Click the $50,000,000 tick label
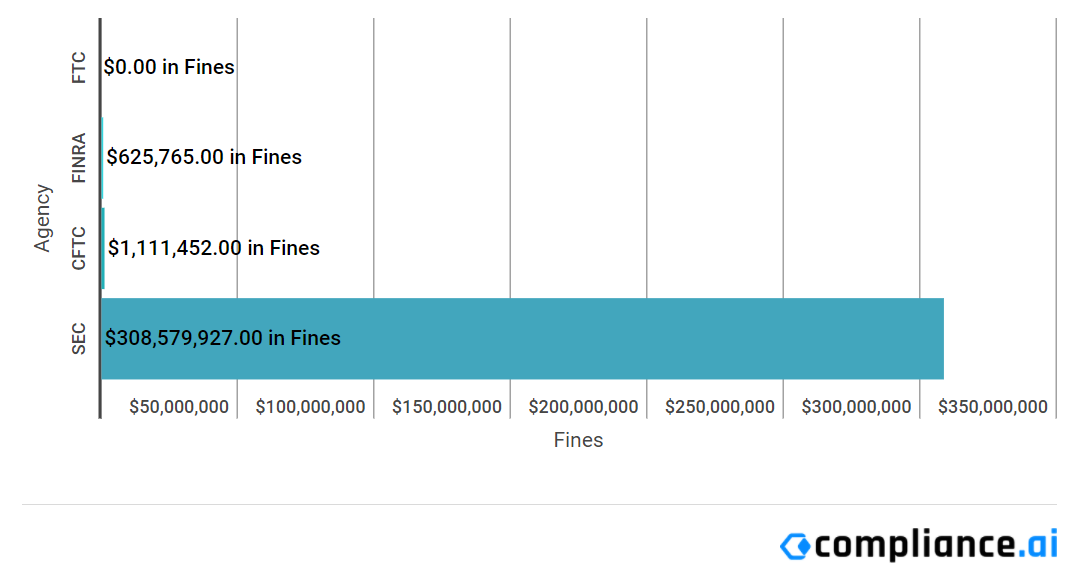This screenshot has height=573, width=1085. click(179, 407)
